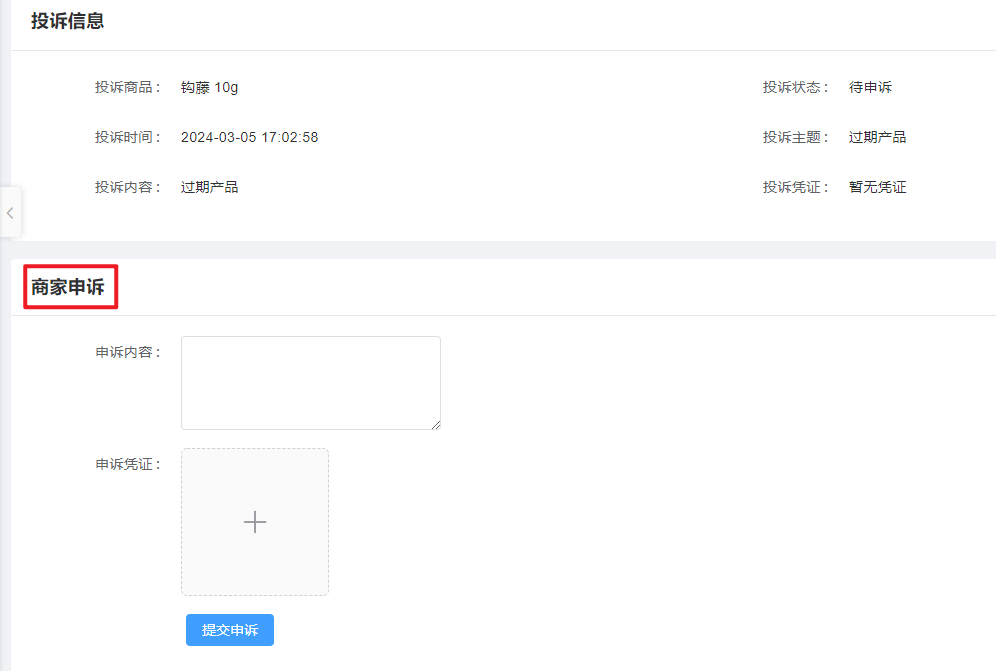The width and height of the screenshot is (996, 671).
Task: Select the 暂无凭证 value
Action: (877, 187)
